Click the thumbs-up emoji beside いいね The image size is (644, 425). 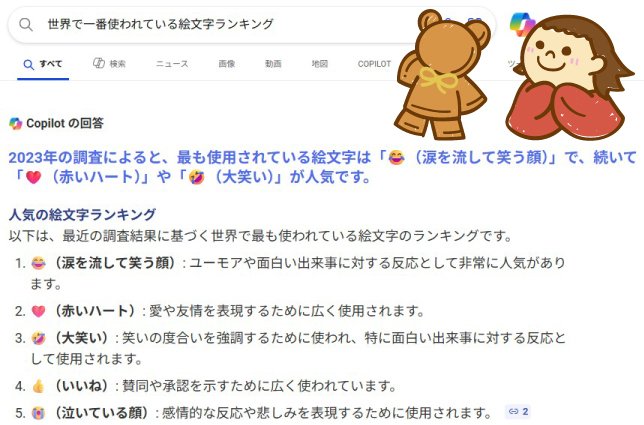click(38, 386)
